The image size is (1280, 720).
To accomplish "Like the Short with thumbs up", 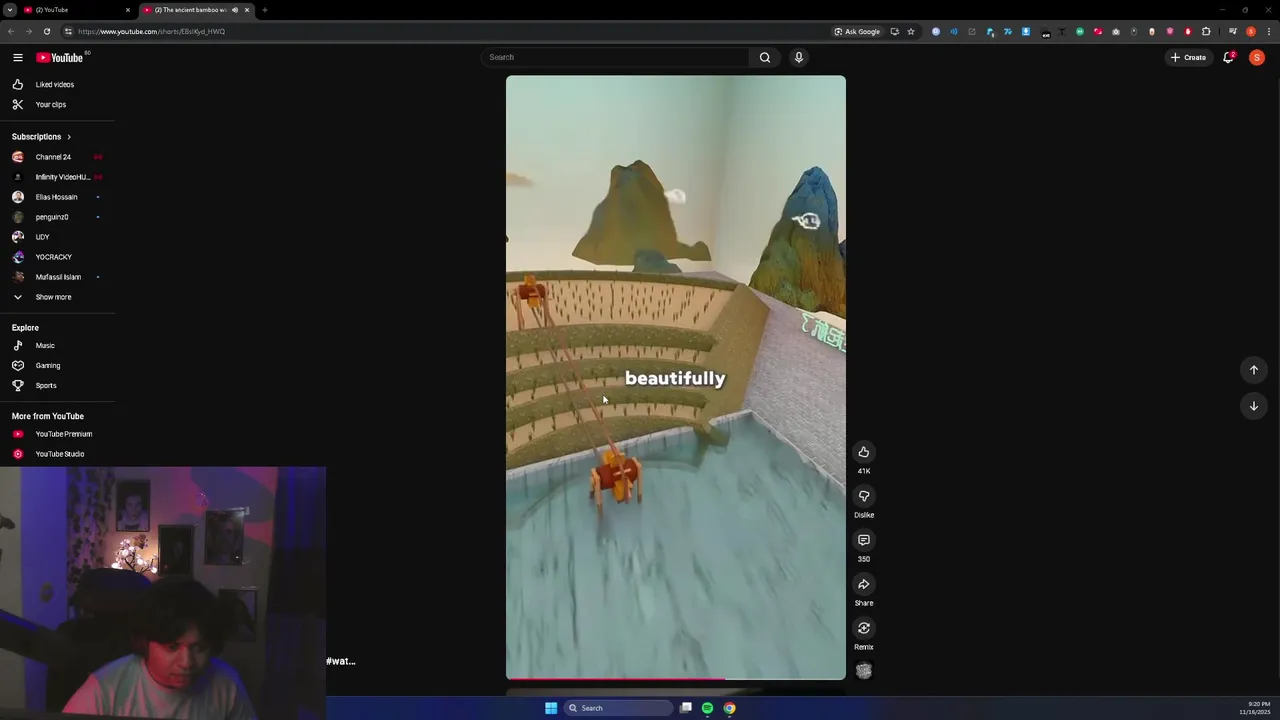I will 864,452.
